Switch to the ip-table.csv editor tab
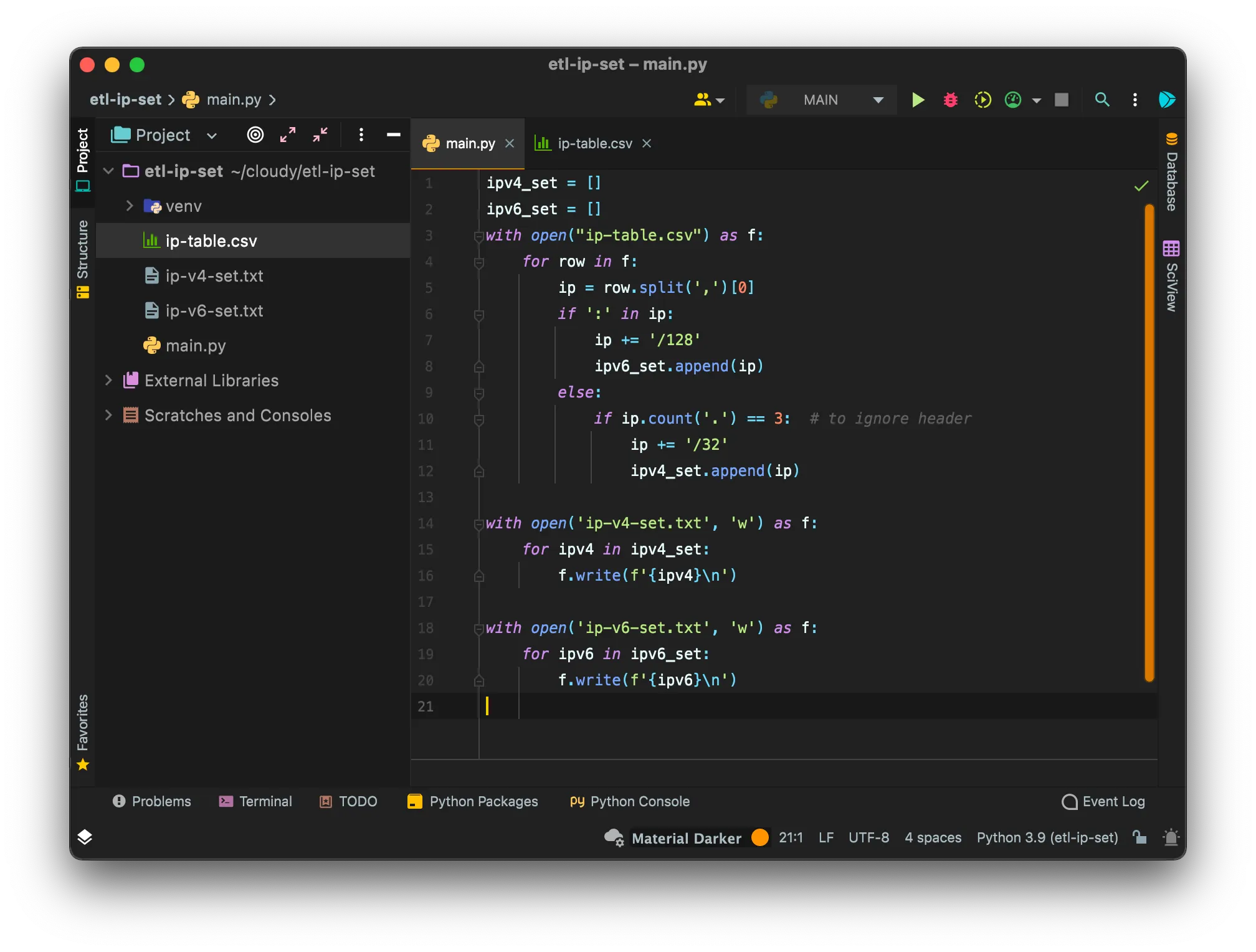 coord(594,143)
